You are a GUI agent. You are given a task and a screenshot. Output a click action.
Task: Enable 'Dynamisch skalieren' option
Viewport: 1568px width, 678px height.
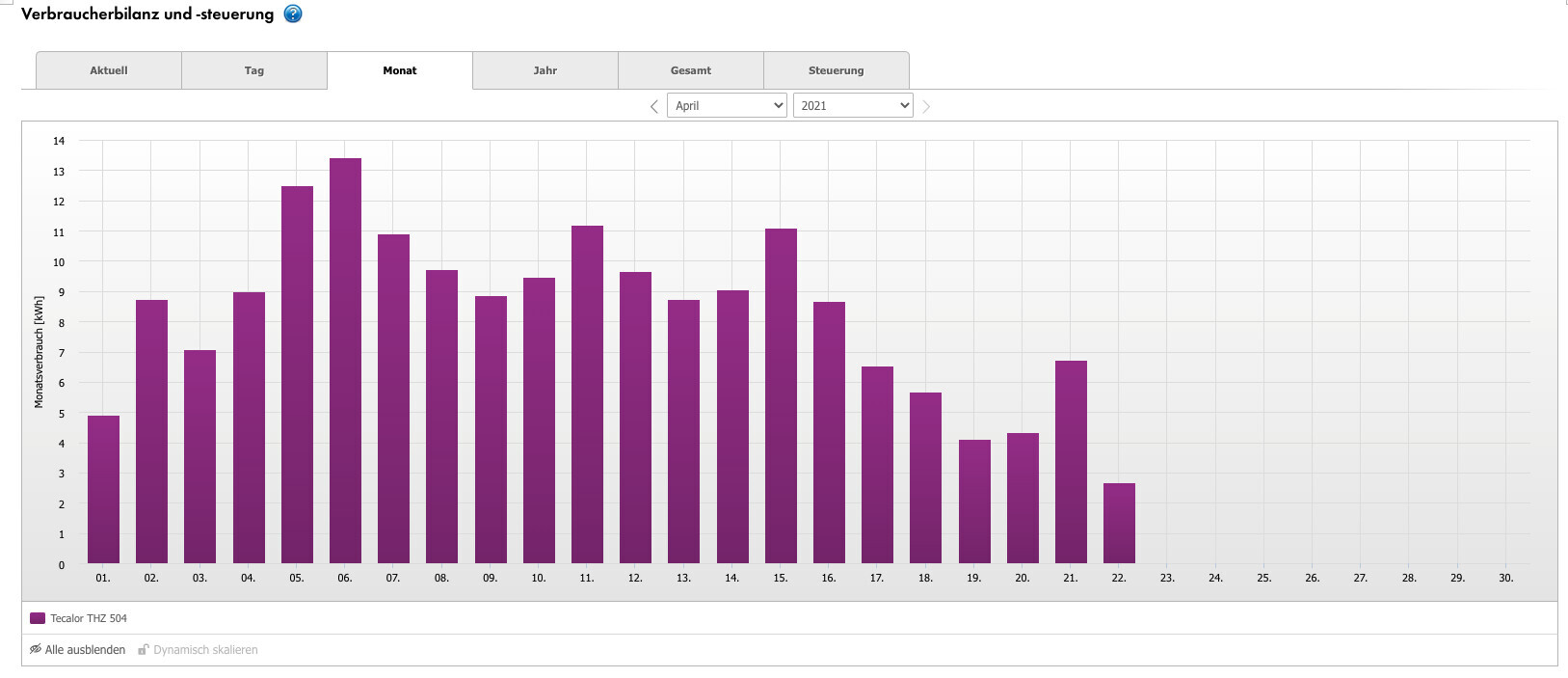coord(205,650)
